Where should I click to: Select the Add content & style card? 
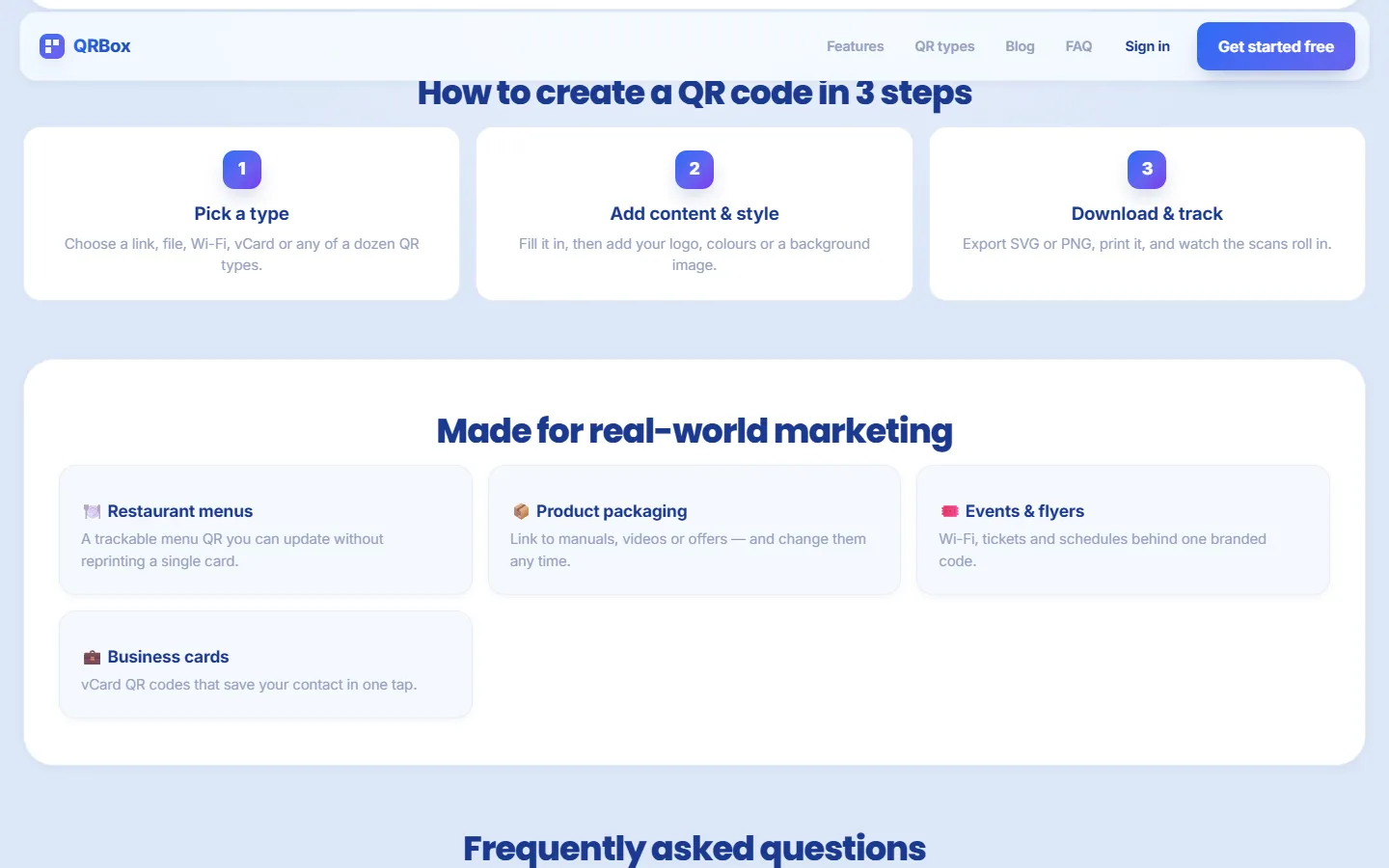click(x=694, y=214)
